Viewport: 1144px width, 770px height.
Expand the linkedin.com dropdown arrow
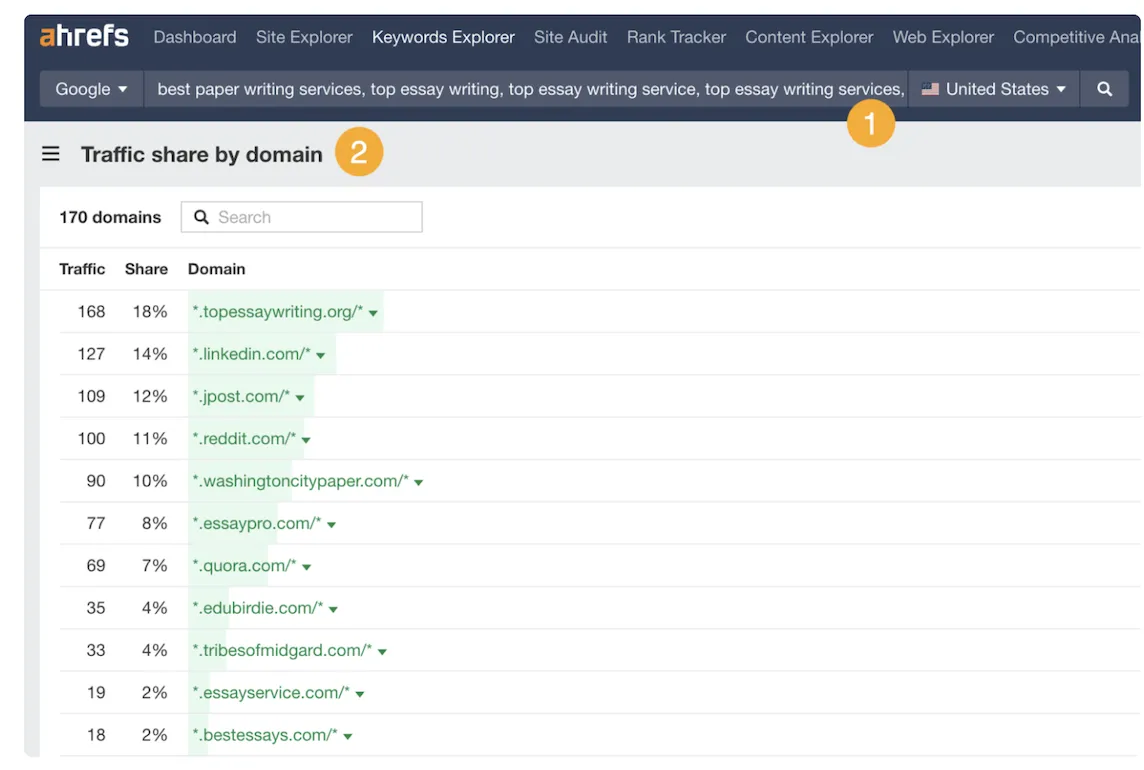pos(320,355)
